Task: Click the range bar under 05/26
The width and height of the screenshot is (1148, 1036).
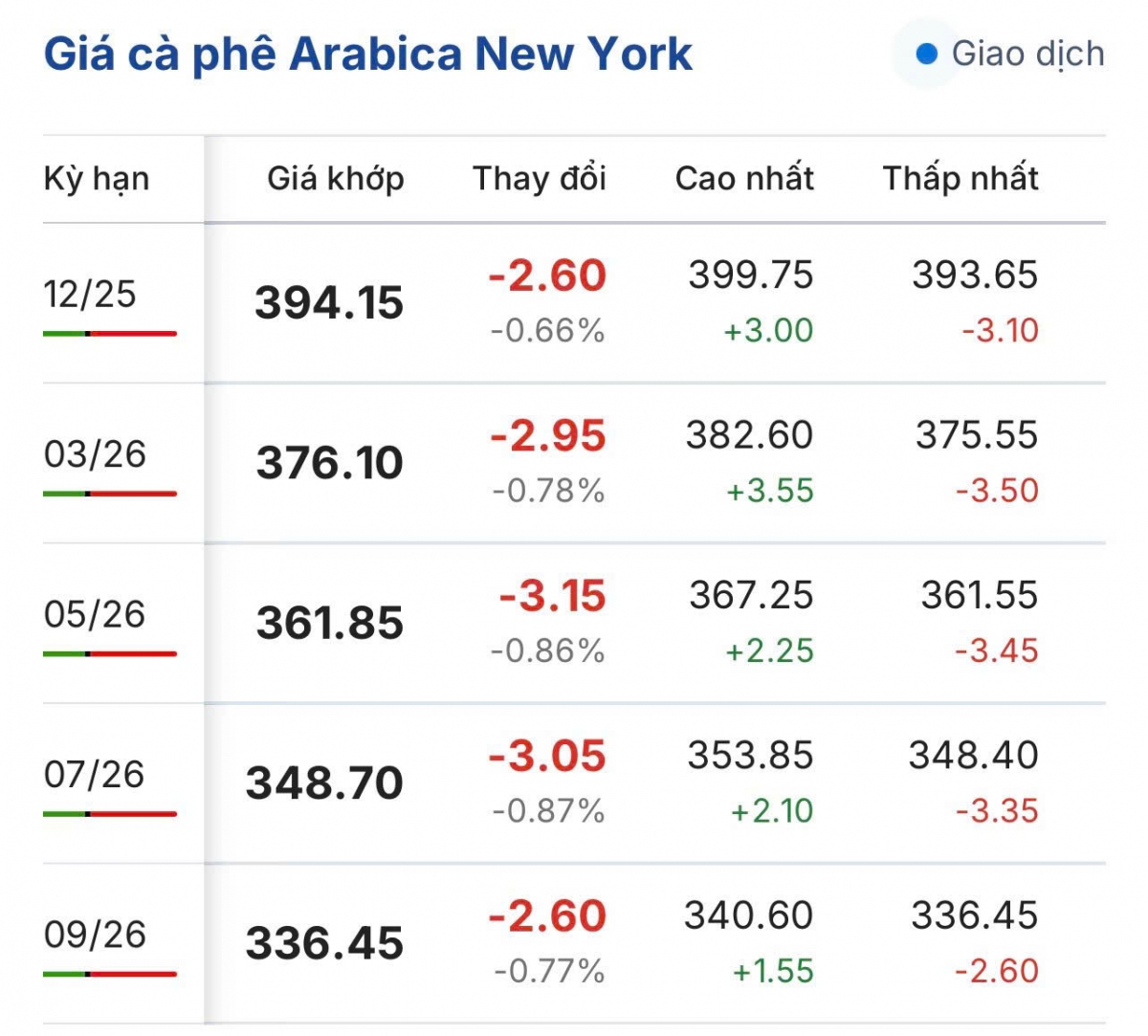Action: [110, 654]
